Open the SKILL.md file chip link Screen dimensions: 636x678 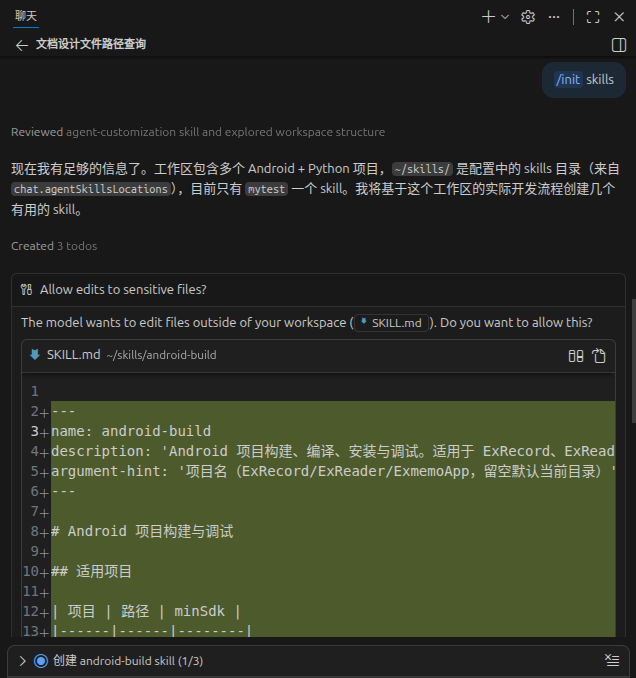(393, 322)
